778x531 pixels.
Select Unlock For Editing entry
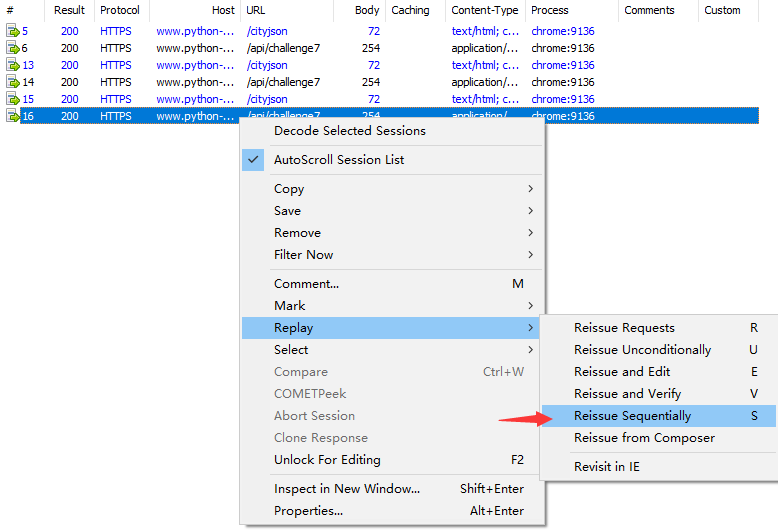(x=327, y=460)
